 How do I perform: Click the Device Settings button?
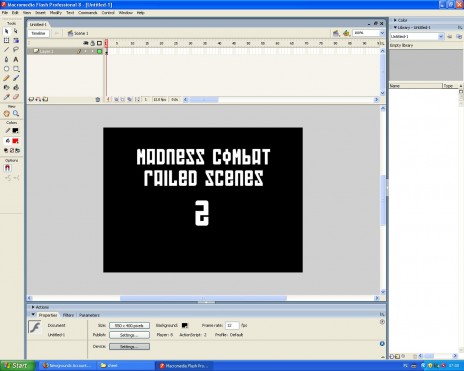(129, 347)
